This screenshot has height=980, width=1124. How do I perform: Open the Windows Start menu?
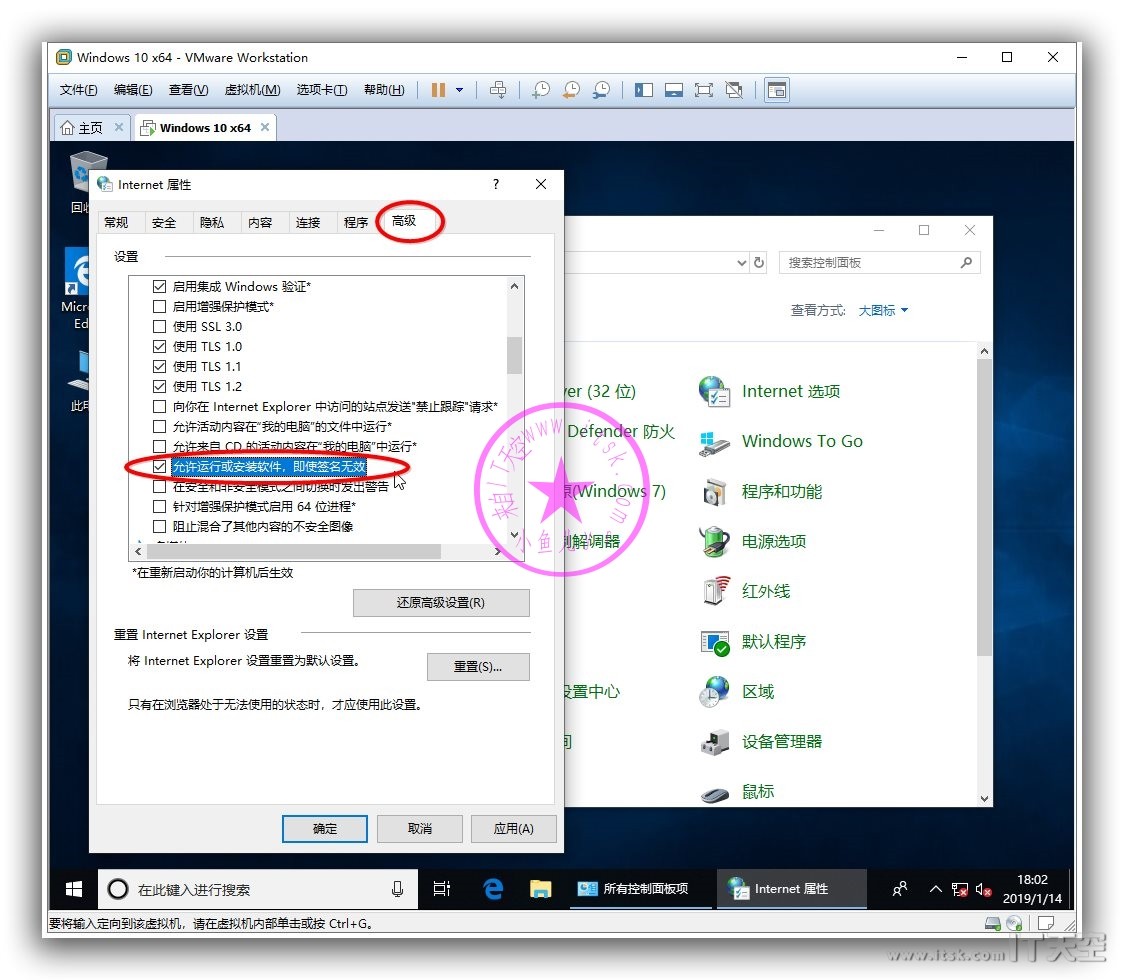coord(73,890)
